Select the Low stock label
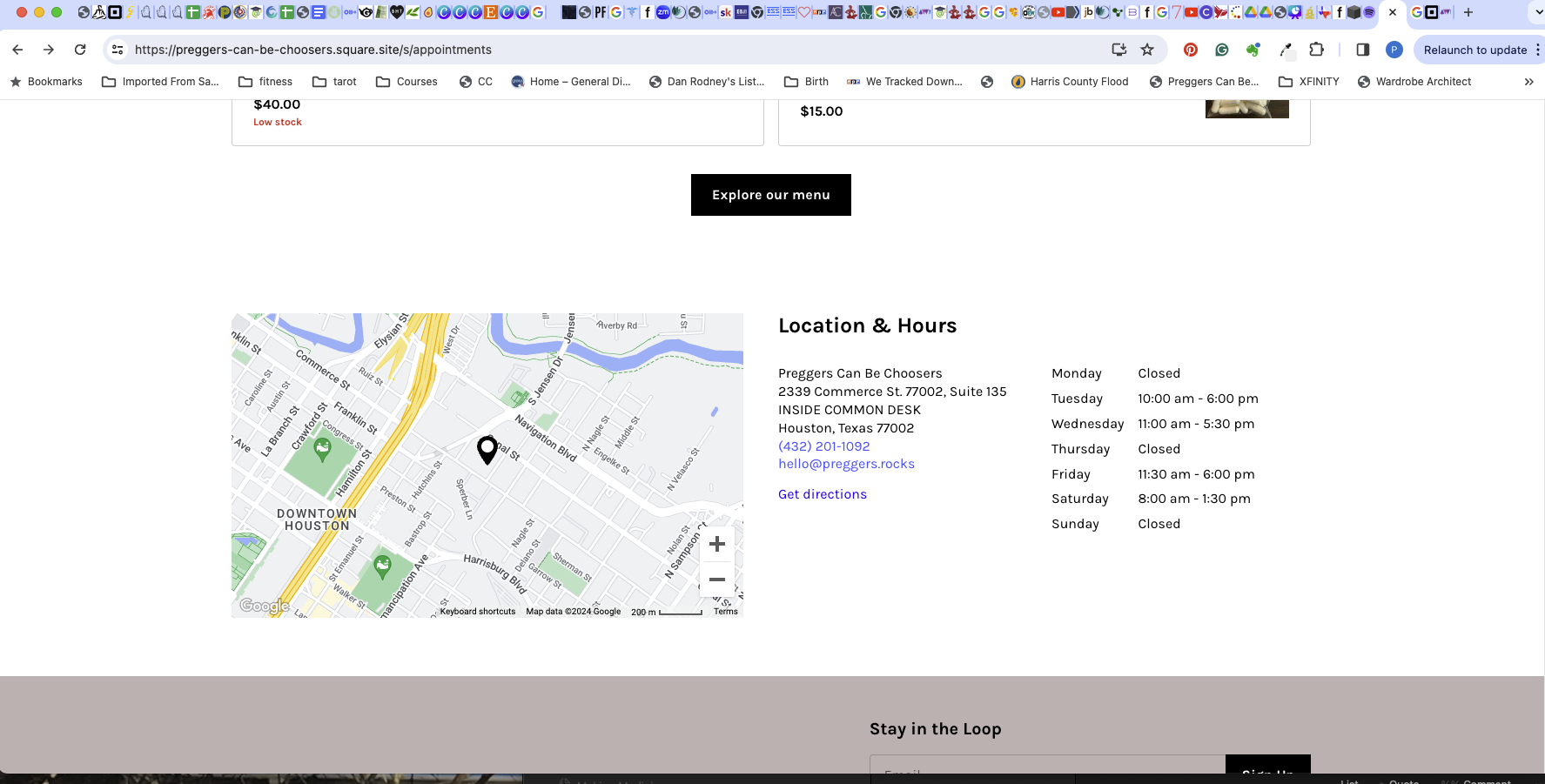 coord(278,122)
